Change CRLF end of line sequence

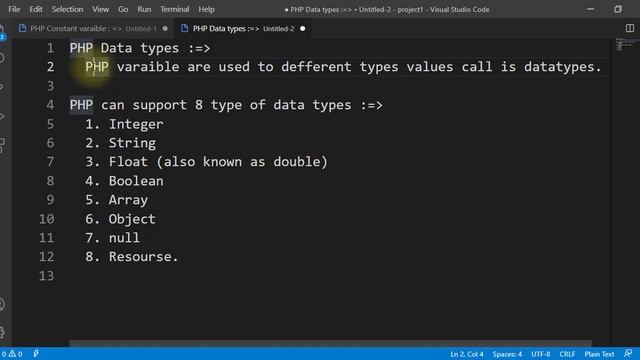tap(567, 354)
